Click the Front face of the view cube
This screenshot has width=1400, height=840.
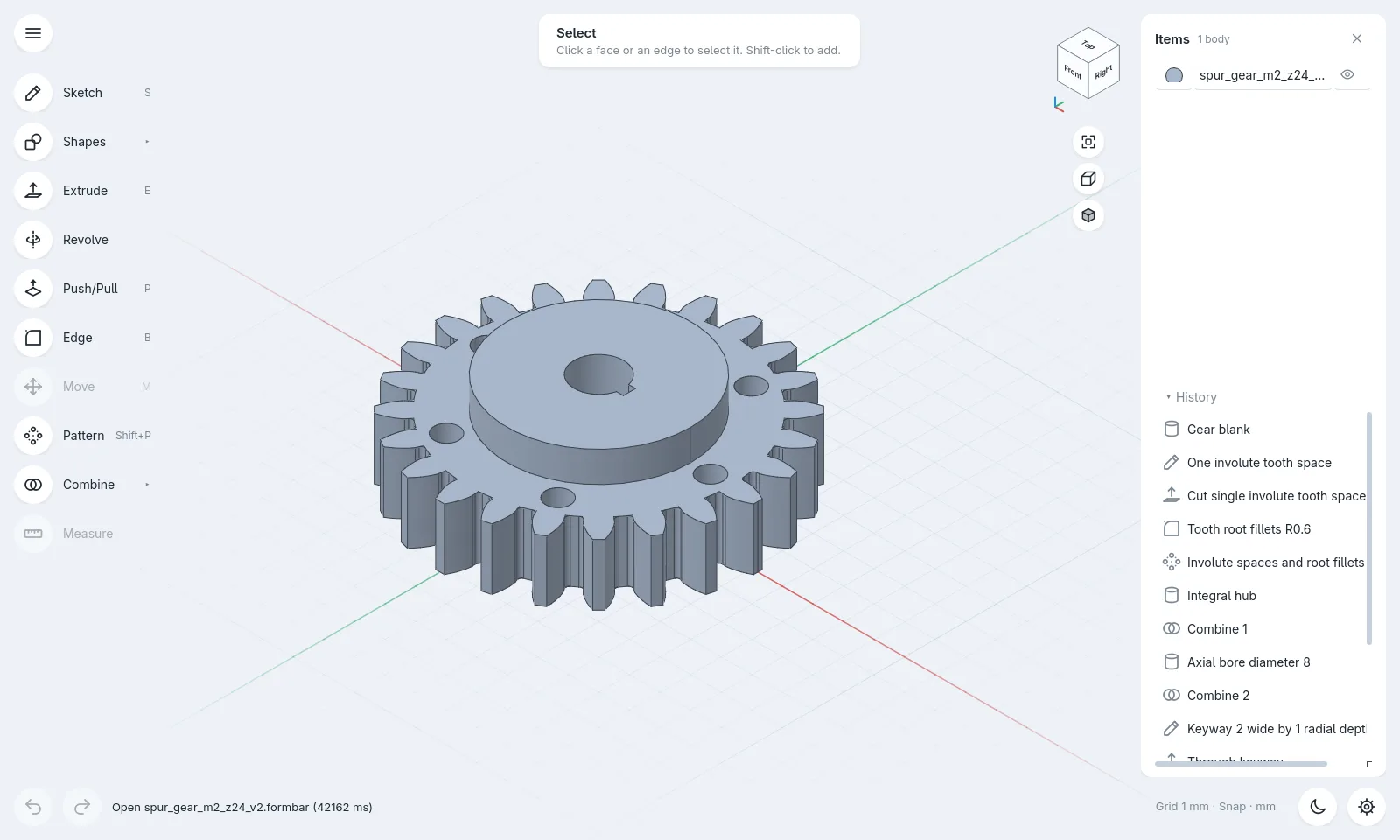point(1073,72)
